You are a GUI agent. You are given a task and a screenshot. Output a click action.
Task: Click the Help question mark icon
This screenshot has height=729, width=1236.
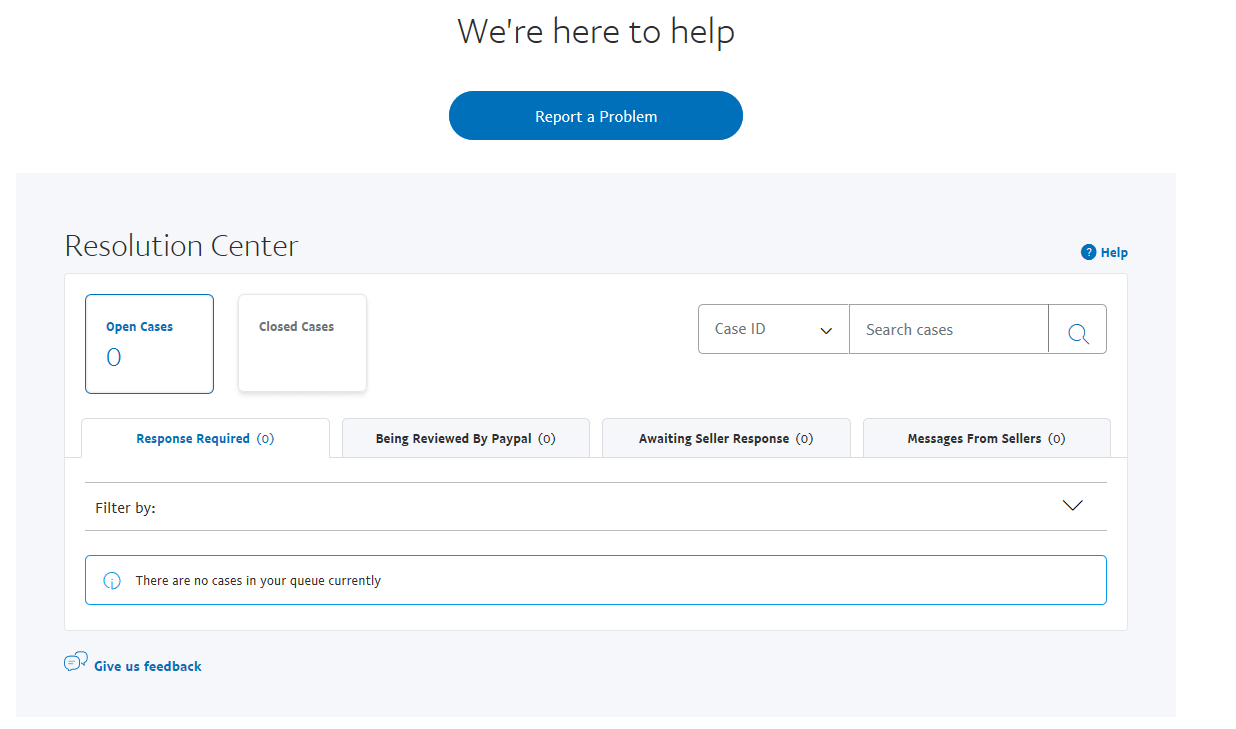(x=1088, y=252)
